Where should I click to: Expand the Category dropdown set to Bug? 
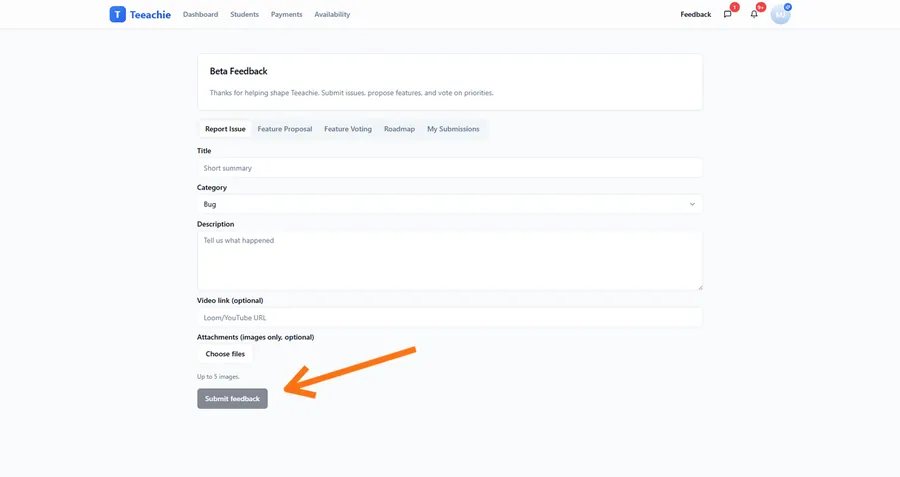click(449, 204)
